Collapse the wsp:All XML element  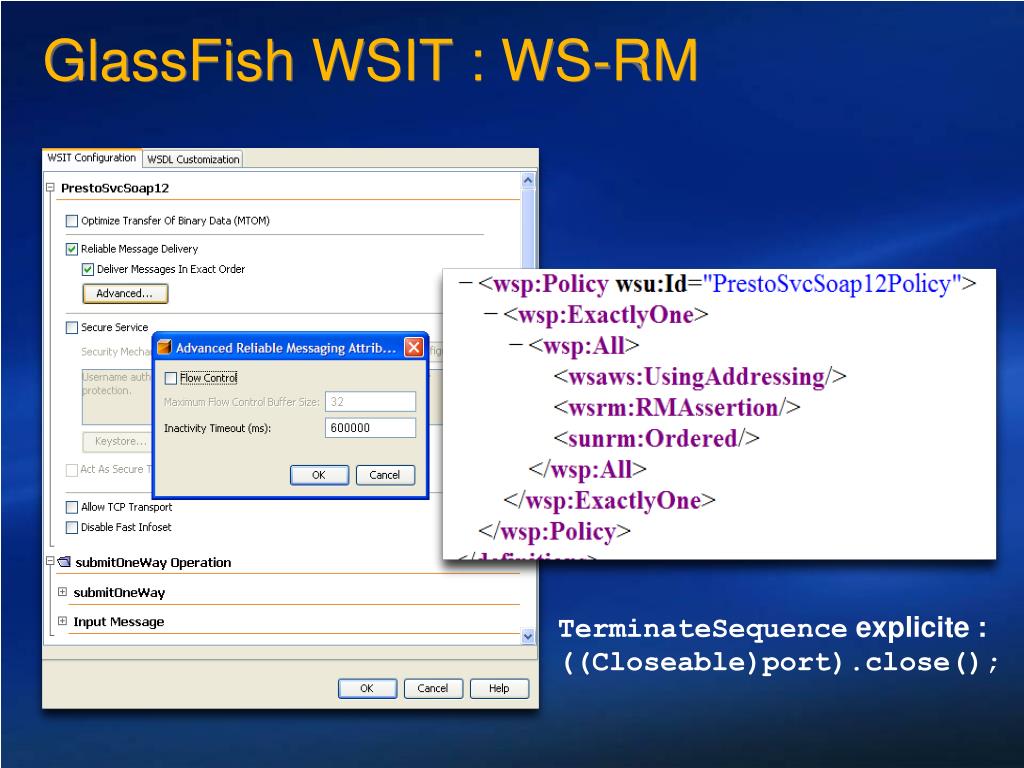(x=516, y=345)
